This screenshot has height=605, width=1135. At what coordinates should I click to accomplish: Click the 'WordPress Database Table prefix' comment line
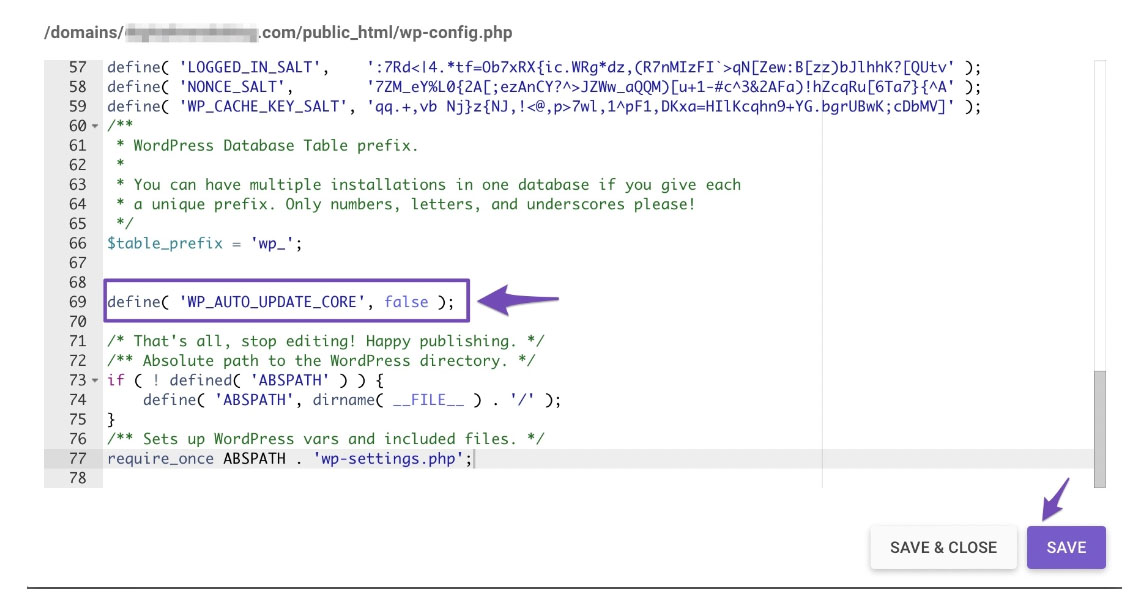click(275, 146)
